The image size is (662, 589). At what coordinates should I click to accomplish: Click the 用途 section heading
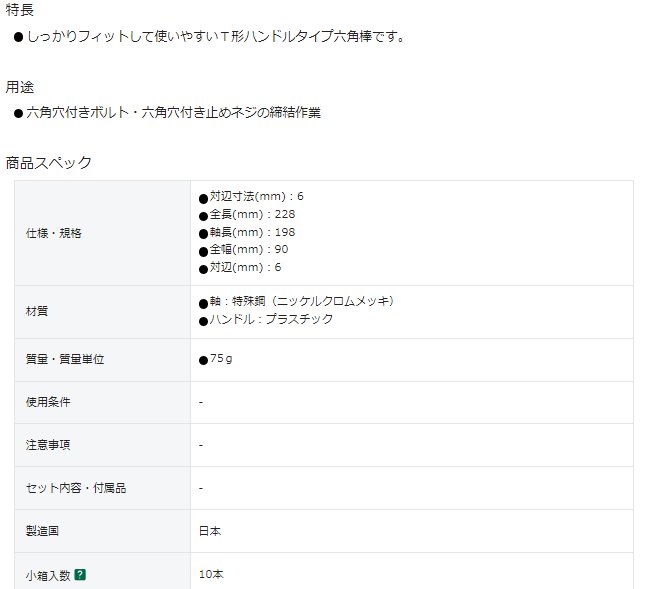pyautogui.click(x=21, y=87)
